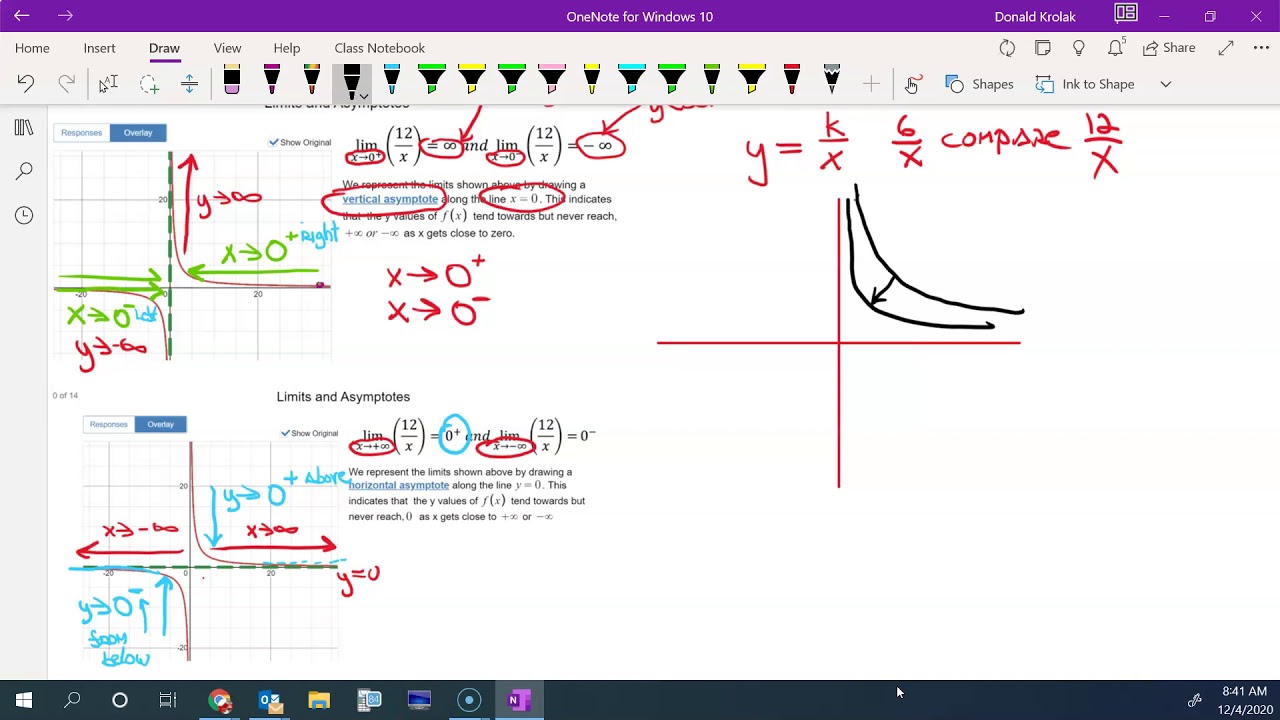Select the gray pencil tool
Image resolution: width=1280 pixels, height=720 pixels.
point(832,80)
